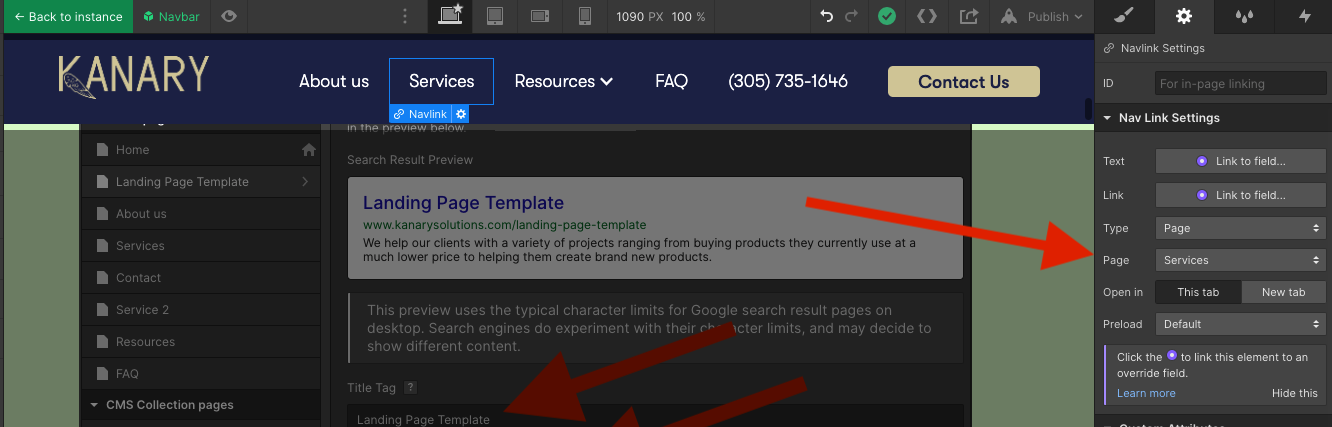Select Open in This tab
Viewport: 1332px width, 427px height.
click(x=1198, y=292)
